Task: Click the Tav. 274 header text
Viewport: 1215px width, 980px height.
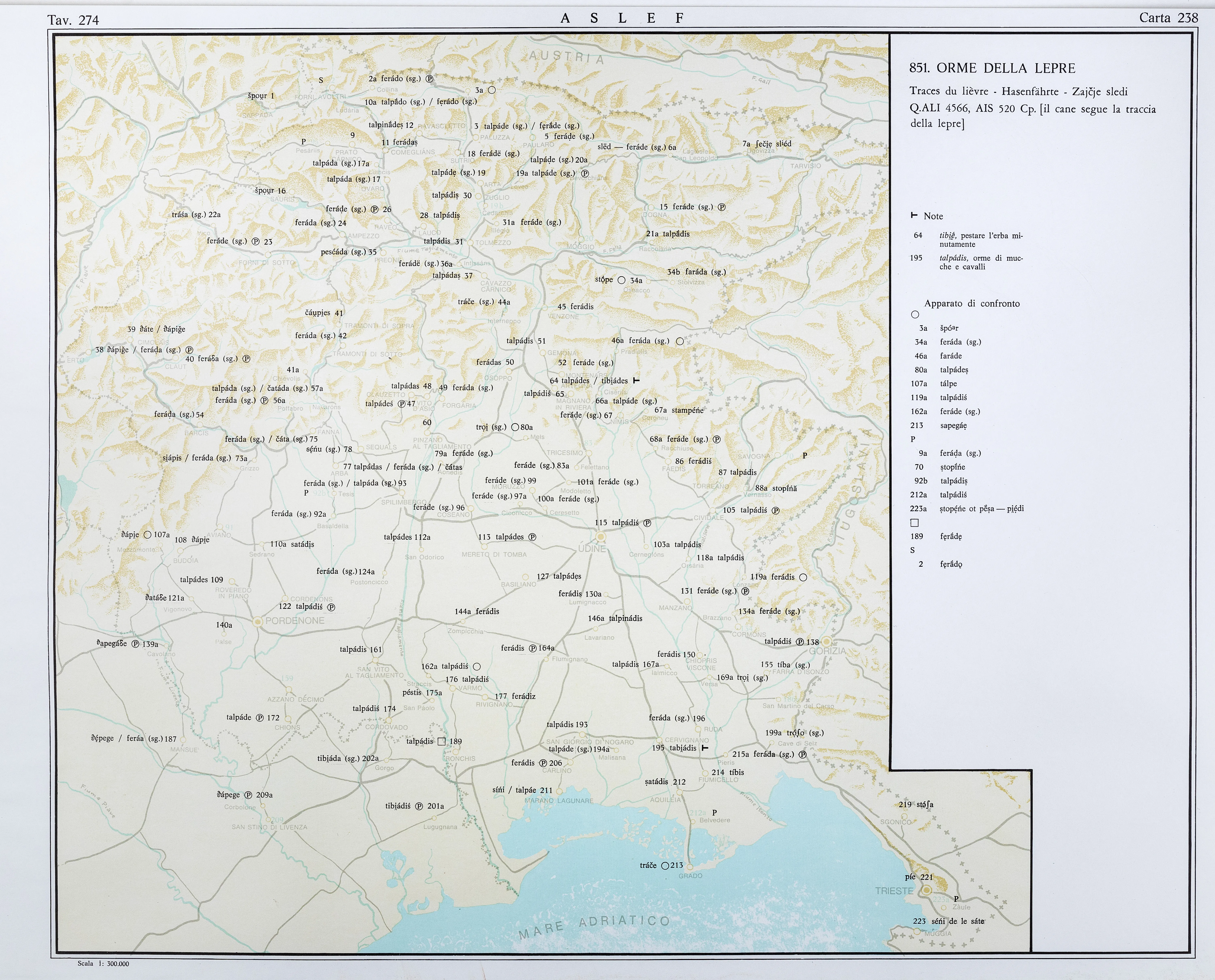Action: [73, 20]
